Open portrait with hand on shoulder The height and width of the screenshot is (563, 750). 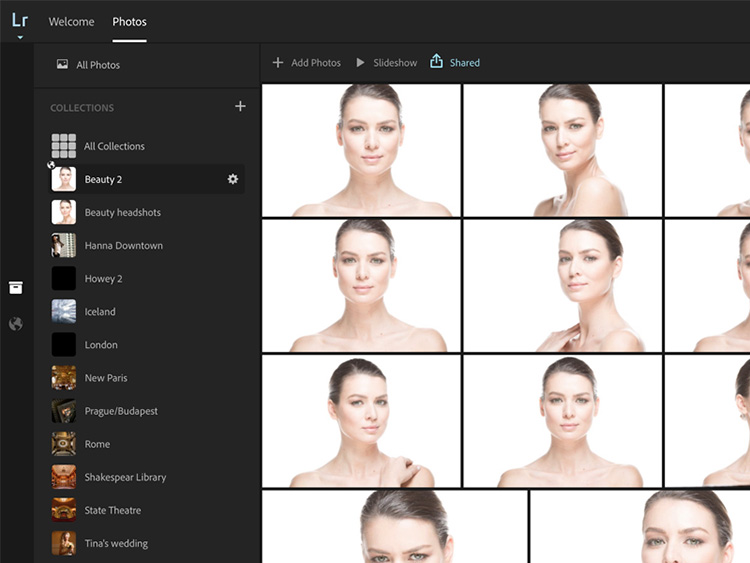click(361, 421)
